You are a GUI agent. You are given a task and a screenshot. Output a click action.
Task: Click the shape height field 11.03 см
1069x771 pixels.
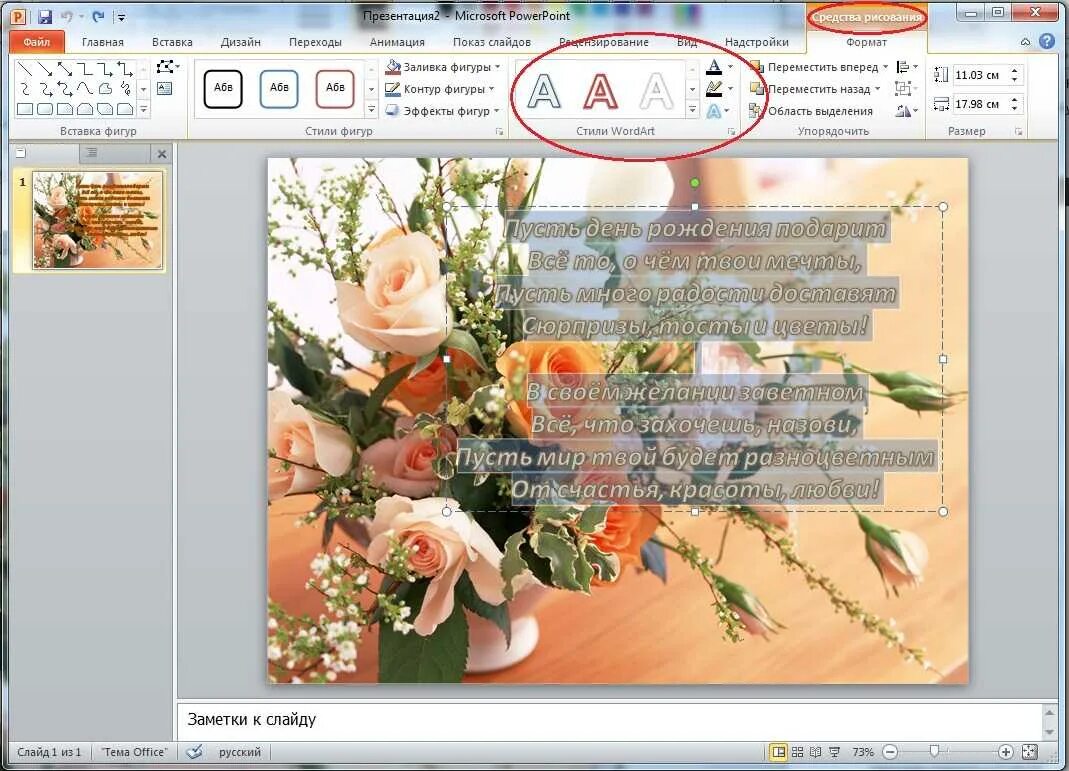click(x=979, y=75)
